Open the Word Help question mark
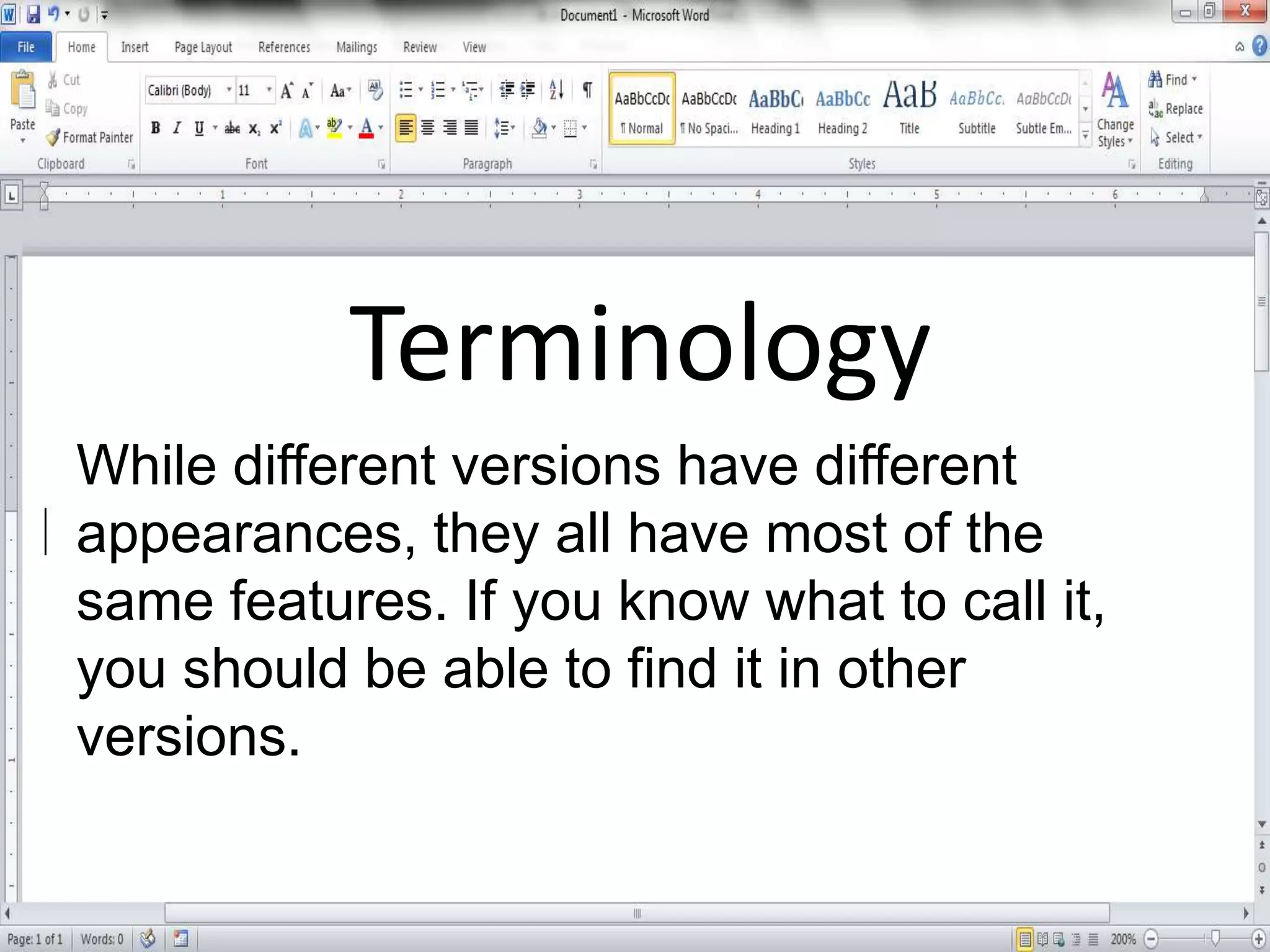 (x=1259, y=46)
